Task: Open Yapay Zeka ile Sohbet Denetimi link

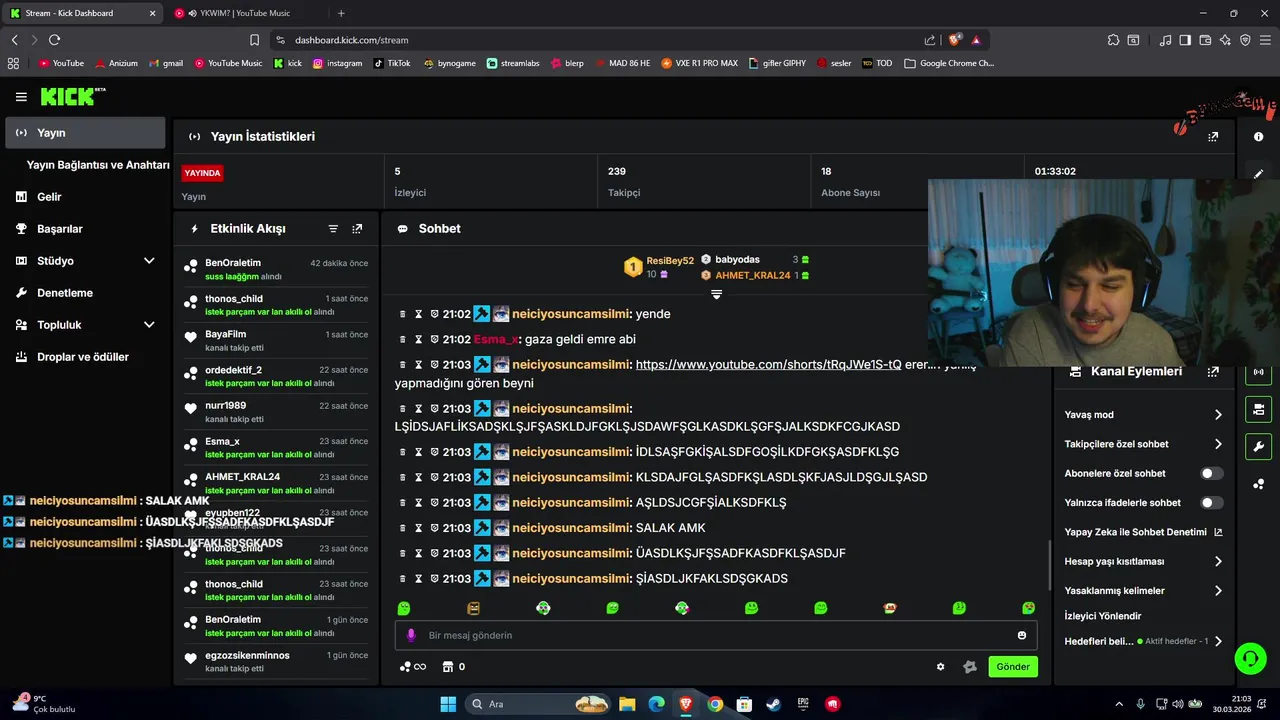Action: (x=1144, y=533)
